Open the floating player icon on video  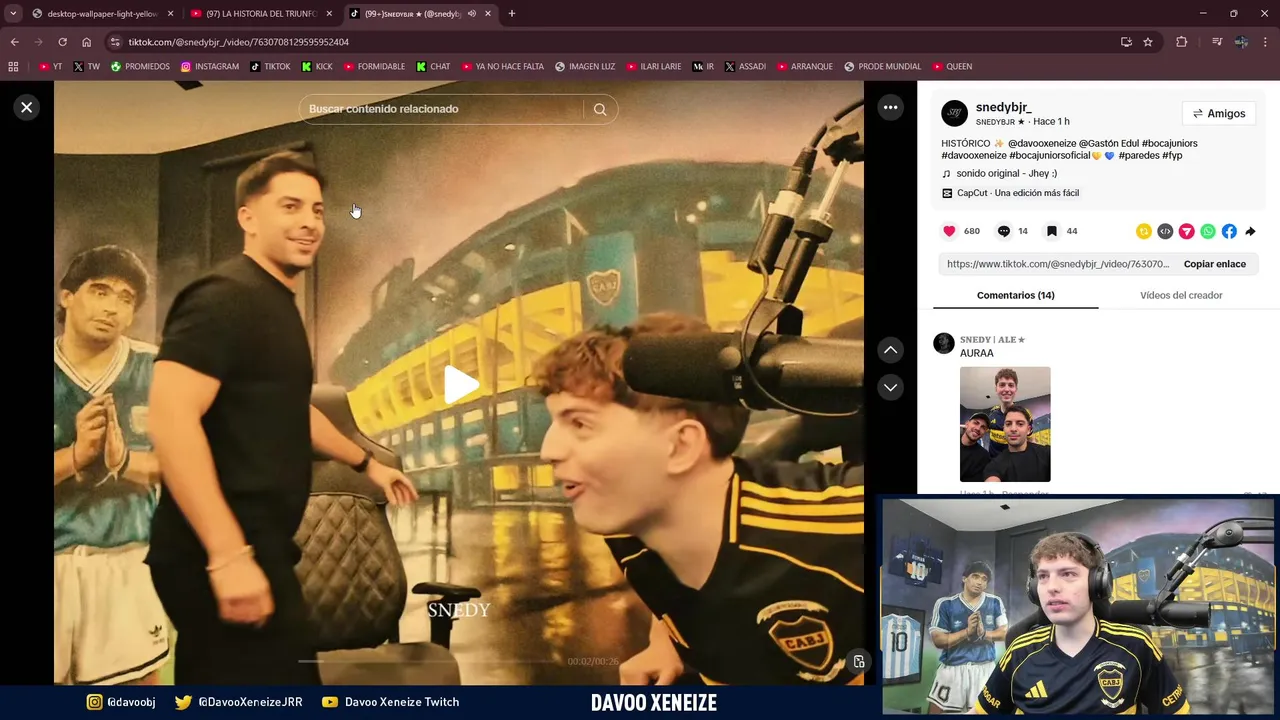[858, 661]
